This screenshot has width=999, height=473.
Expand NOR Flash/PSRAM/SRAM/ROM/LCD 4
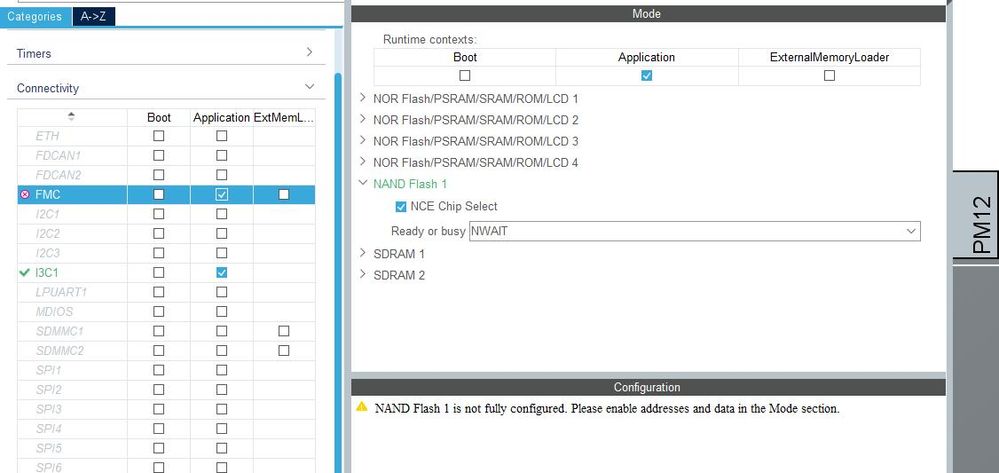(x=363, y=162)
